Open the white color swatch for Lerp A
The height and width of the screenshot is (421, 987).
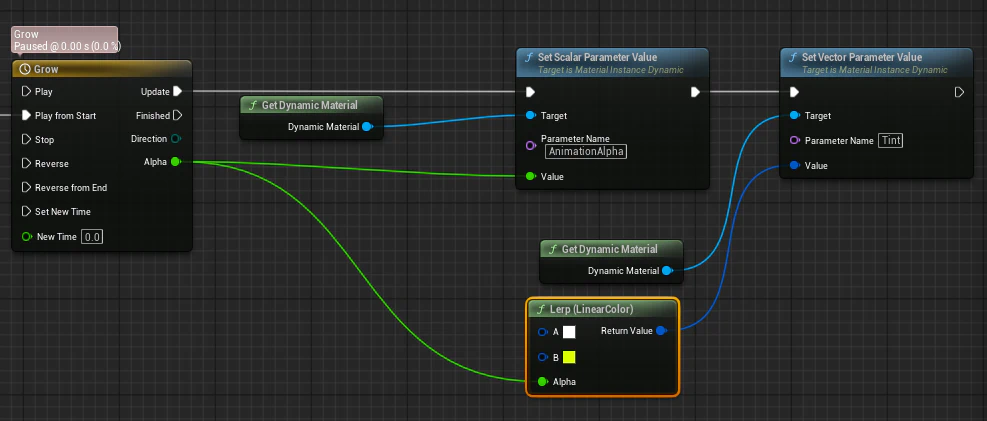click(x=569, y=332)
